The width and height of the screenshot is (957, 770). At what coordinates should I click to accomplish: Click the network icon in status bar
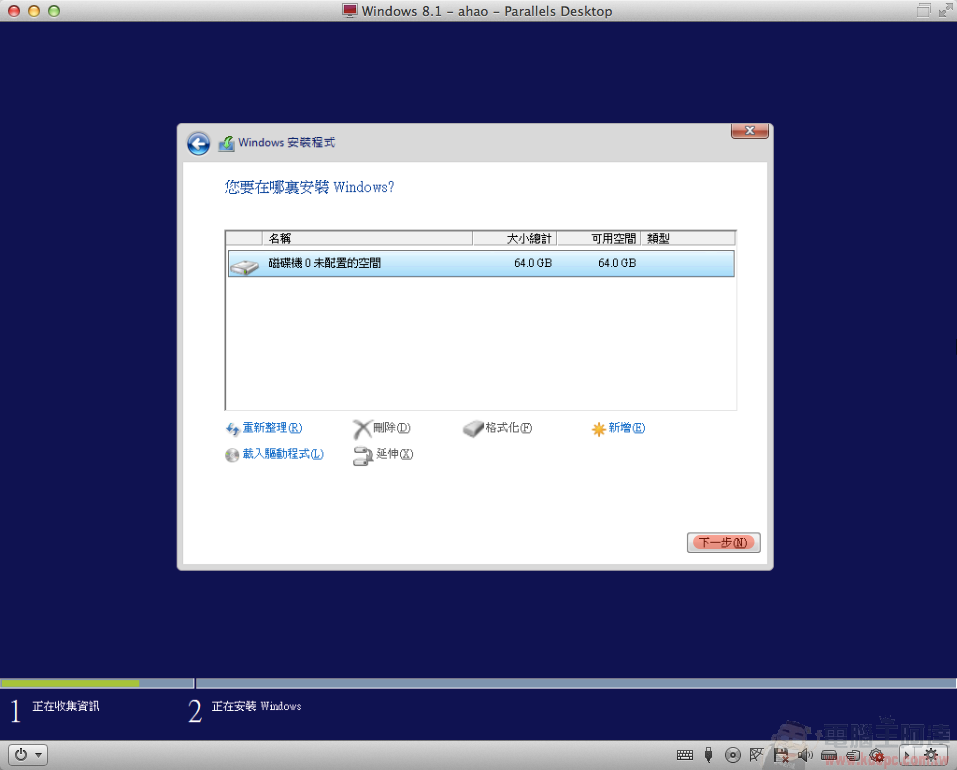pos(756,755)
